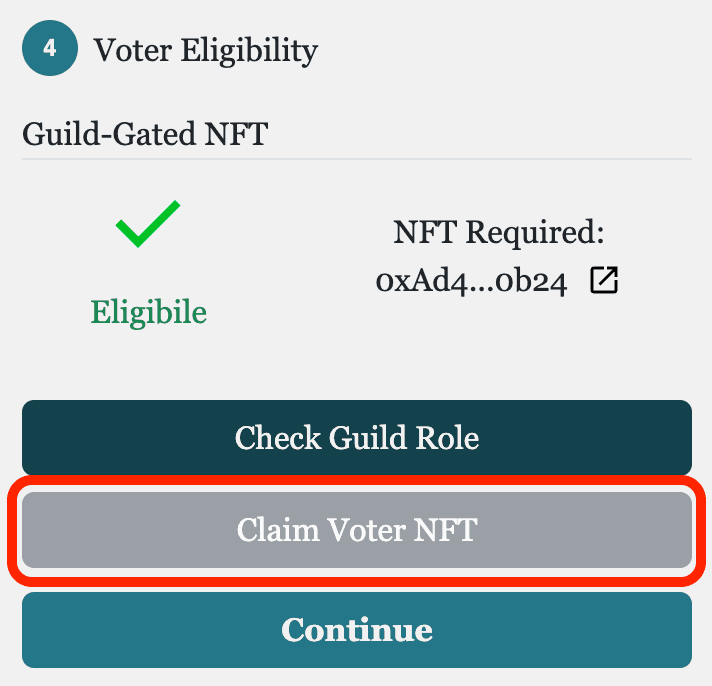The image size is (712, 686).
Task: Click the greyed-out Claim Voter NFT button label
Action: [357, 530]
